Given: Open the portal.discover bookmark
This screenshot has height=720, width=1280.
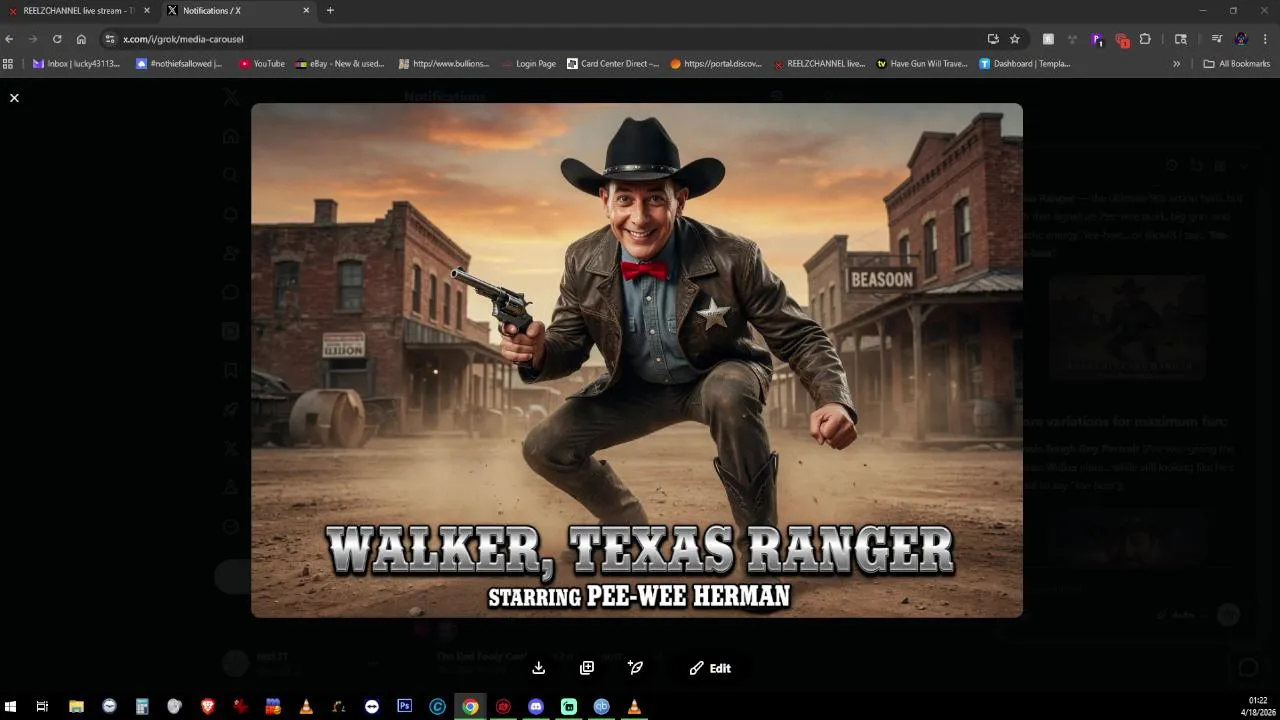Looking at the screenshot, I should (x=716, y=63).
